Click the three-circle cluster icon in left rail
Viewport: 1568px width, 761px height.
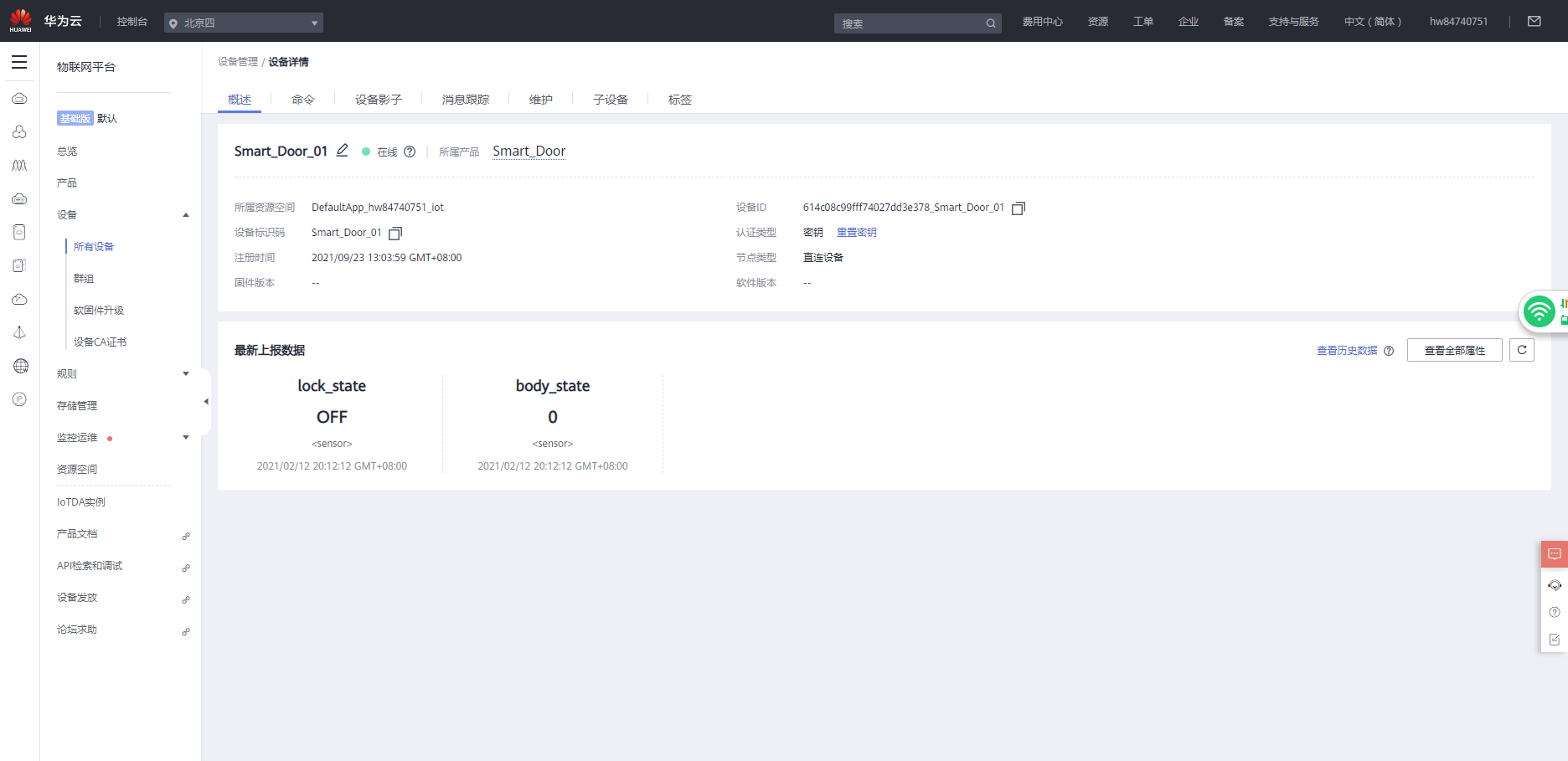[19, 132]
